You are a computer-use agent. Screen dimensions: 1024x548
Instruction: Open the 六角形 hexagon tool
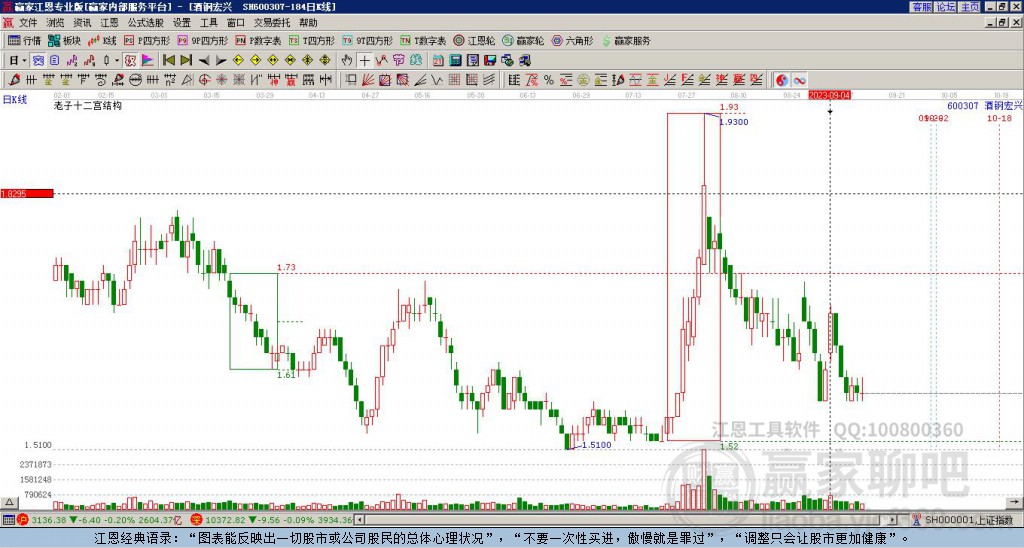point(572,40)
